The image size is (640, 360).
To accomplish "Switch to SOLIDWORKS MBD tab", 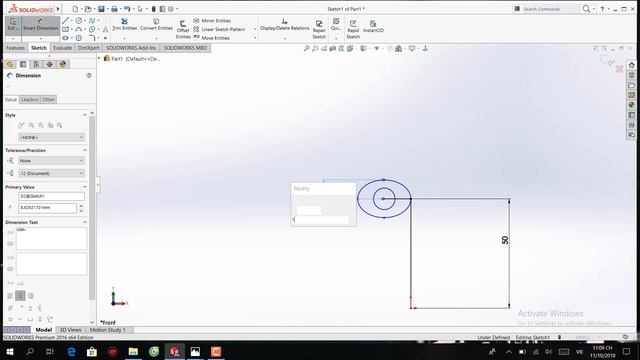I will point(185,48).
